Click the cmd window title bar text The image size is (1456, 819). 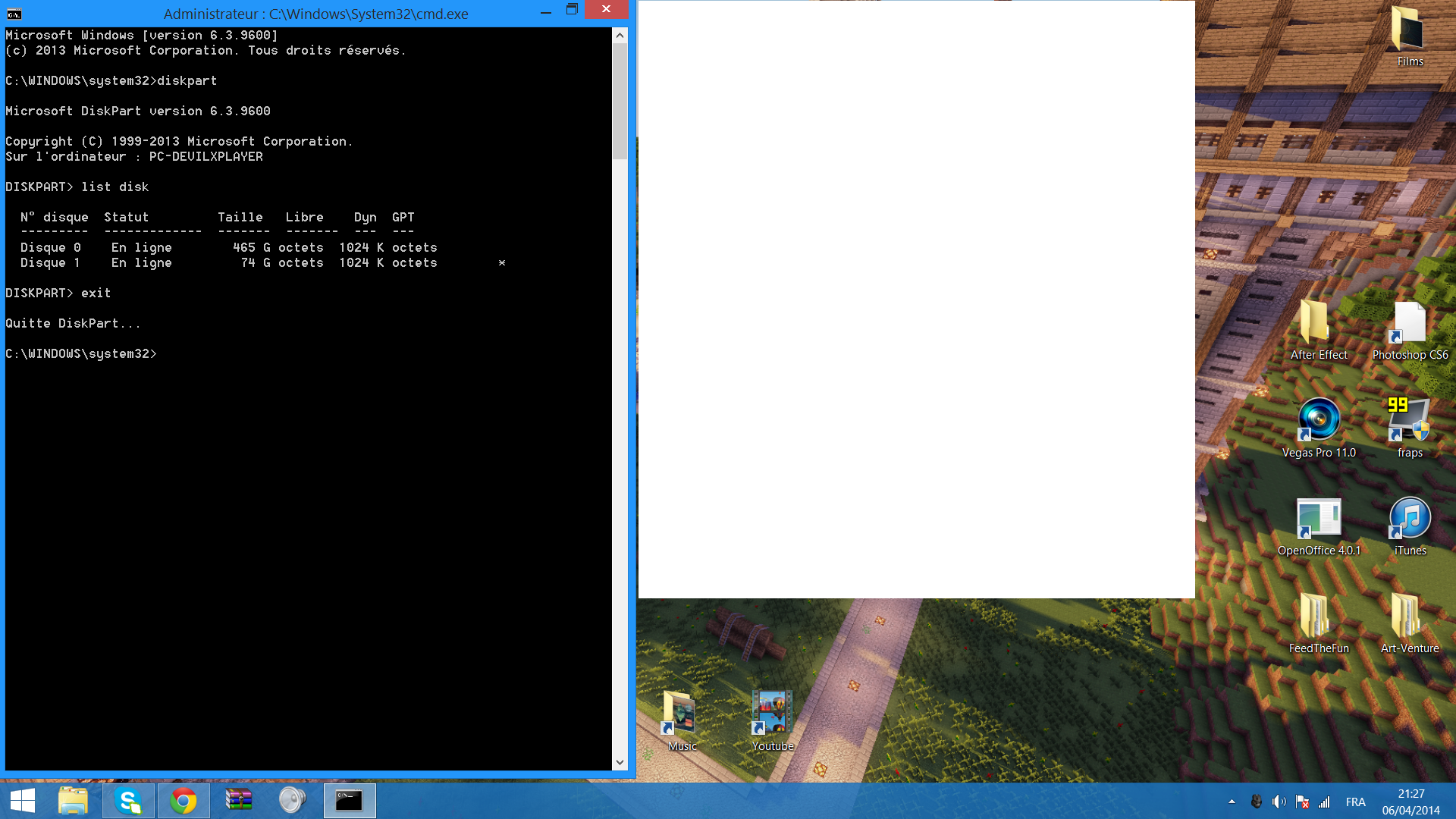click(315, 14)
